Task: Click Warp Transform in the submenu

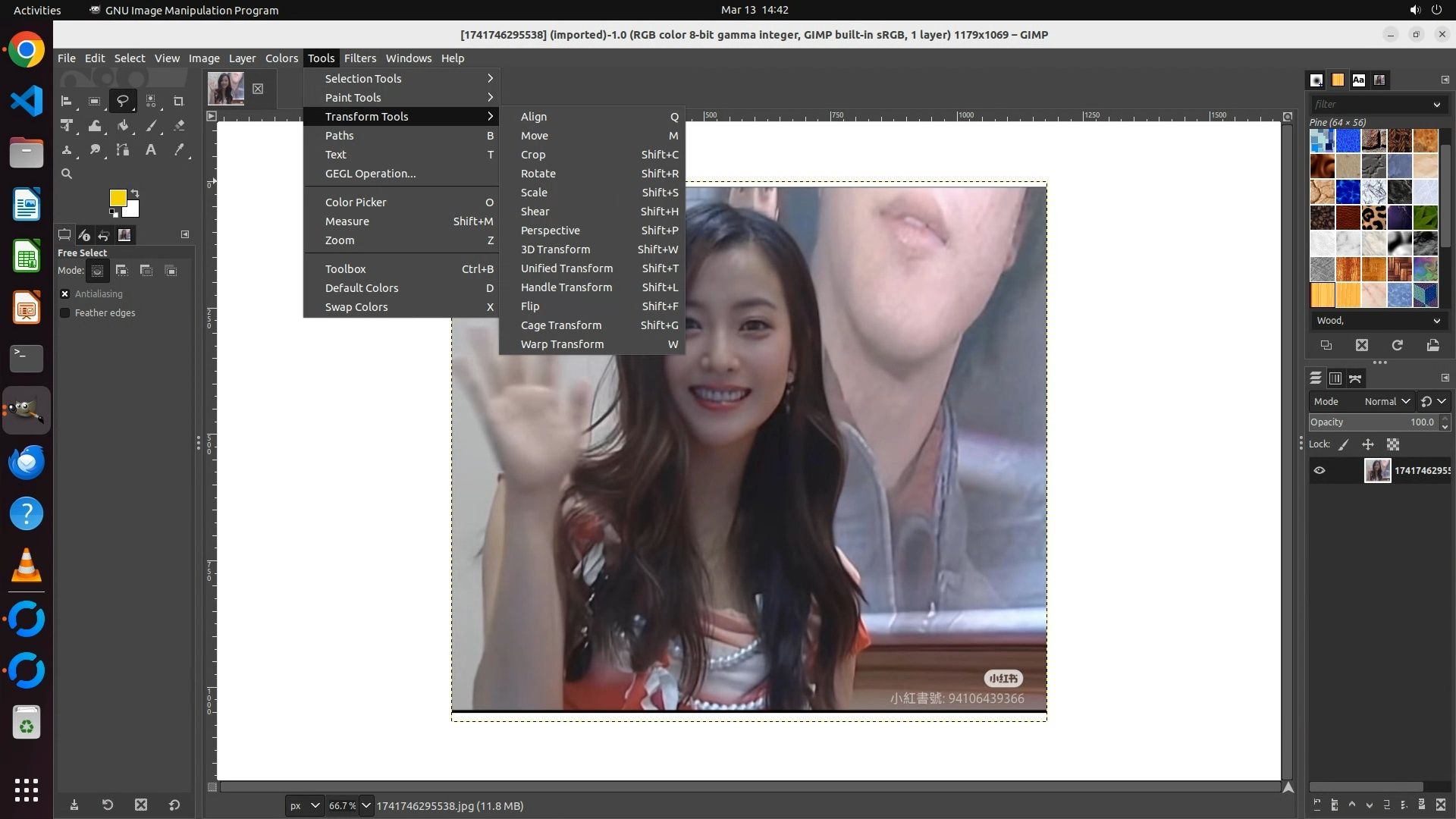Action: coord(562,344)
